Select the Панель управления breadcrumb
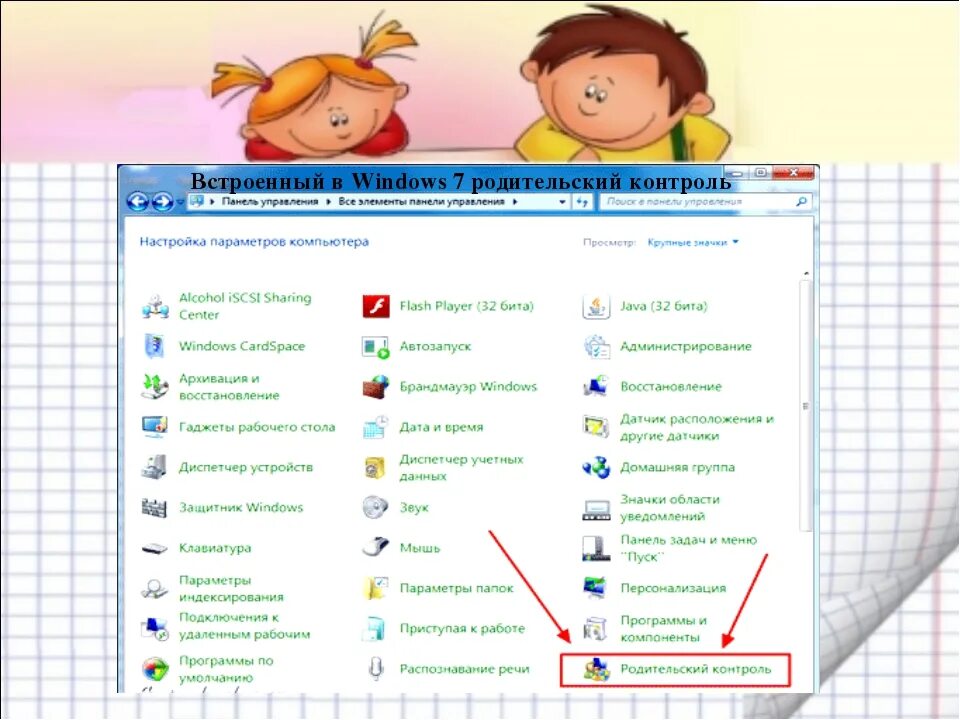This screenshot has width=960, height=720. coord(270,201)
